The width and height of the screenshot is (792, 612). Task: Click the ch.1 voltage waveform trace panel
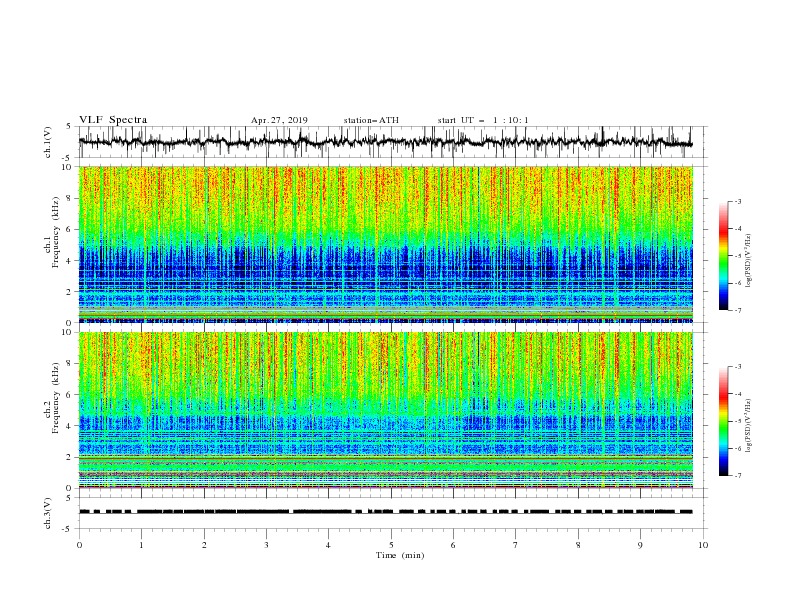392,142
